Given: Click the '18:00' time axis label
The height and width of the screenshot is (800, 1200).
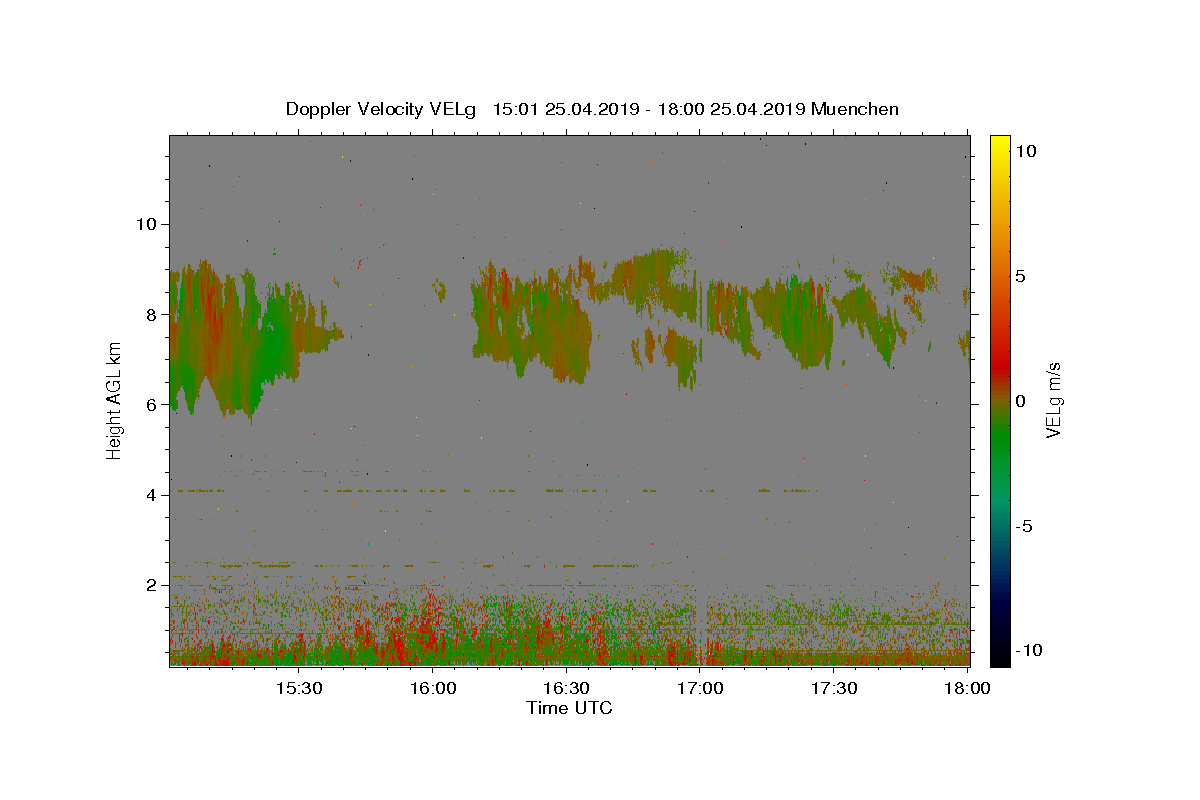Looking at the screenshot, I should [x=968, y=688].
